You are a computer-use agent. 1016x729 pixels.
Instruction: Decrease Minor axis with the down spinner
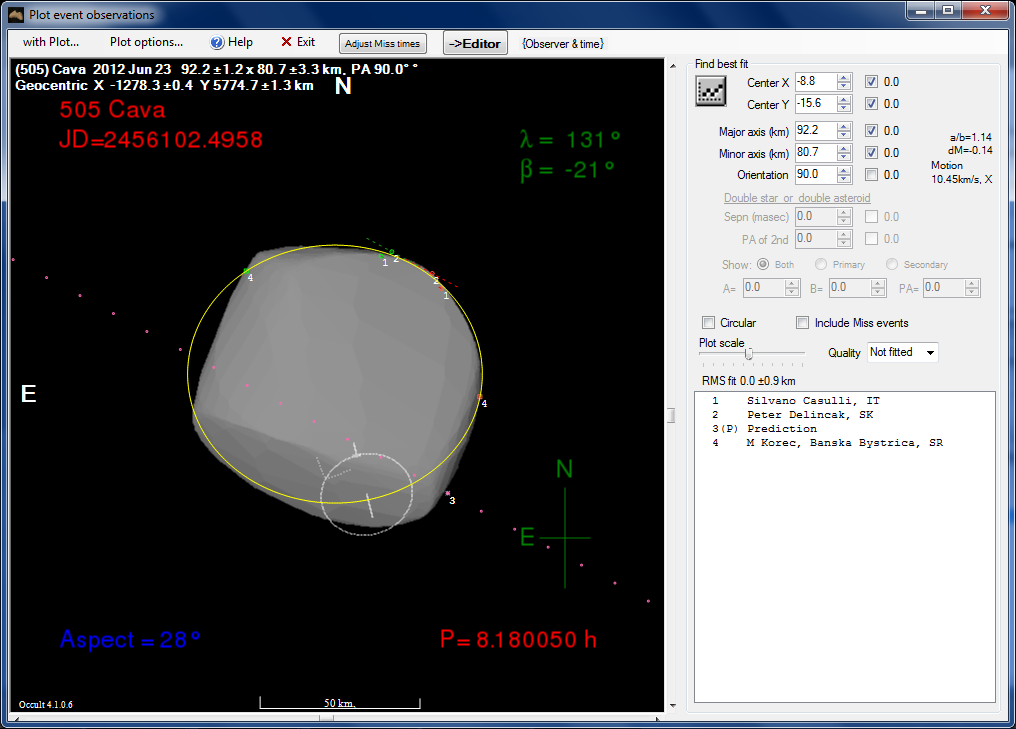(x=844, y=157)
